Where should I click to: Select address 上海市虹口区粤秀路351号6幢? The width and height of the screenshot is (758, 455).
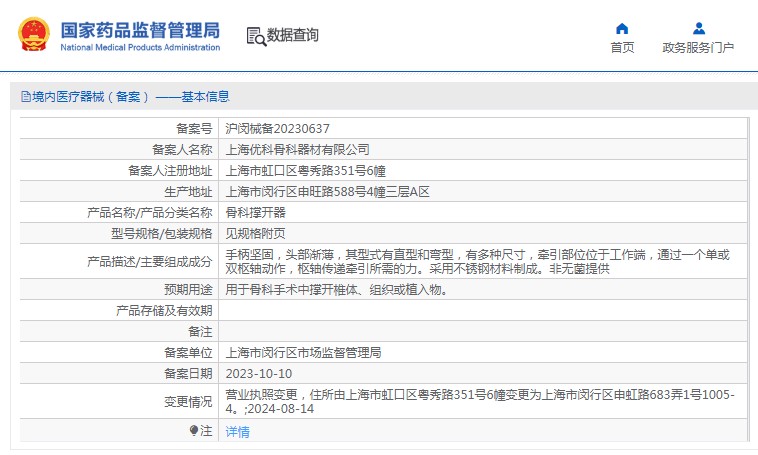306,171
